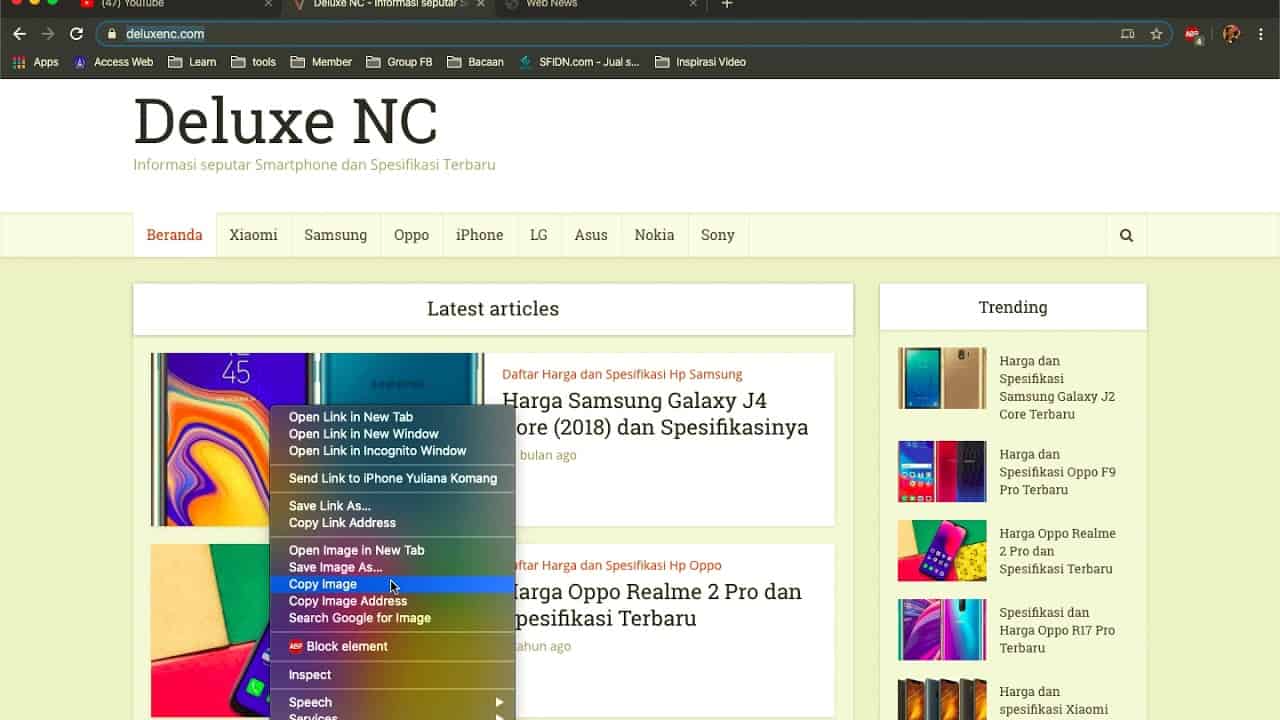Select Block element in context menu
The height and width of the screenshot is (720, 1280).
coord(392,646)
